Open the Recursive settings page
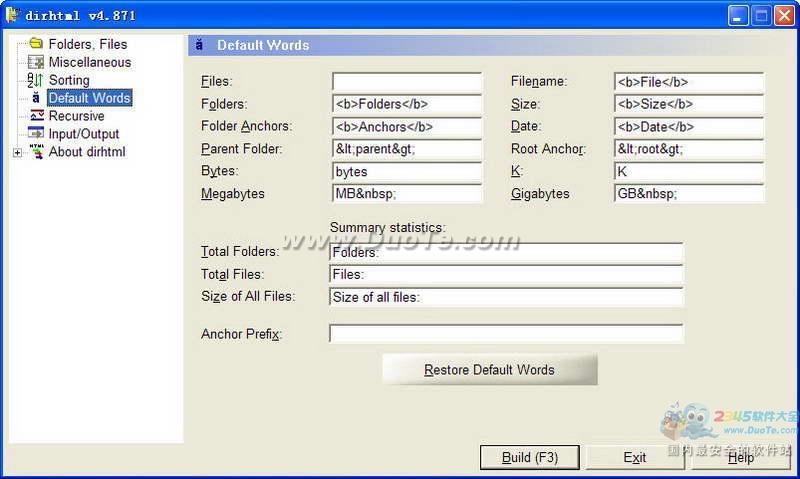800x479 pixels. pyautogui.click(x=77, y=116)
